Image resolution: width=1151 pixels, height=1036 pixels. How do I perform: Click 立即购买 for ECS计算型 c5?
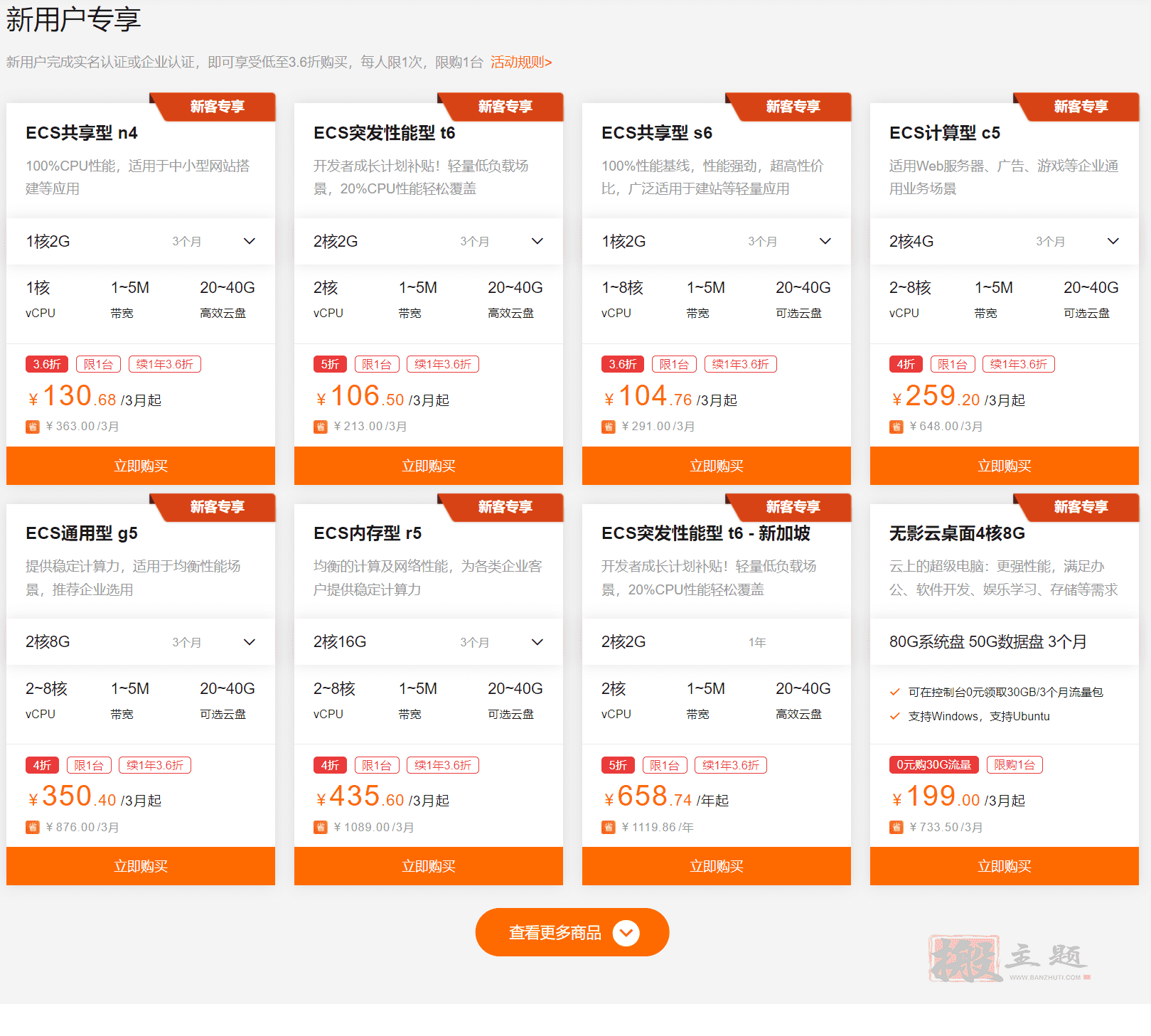point(1005,466)
